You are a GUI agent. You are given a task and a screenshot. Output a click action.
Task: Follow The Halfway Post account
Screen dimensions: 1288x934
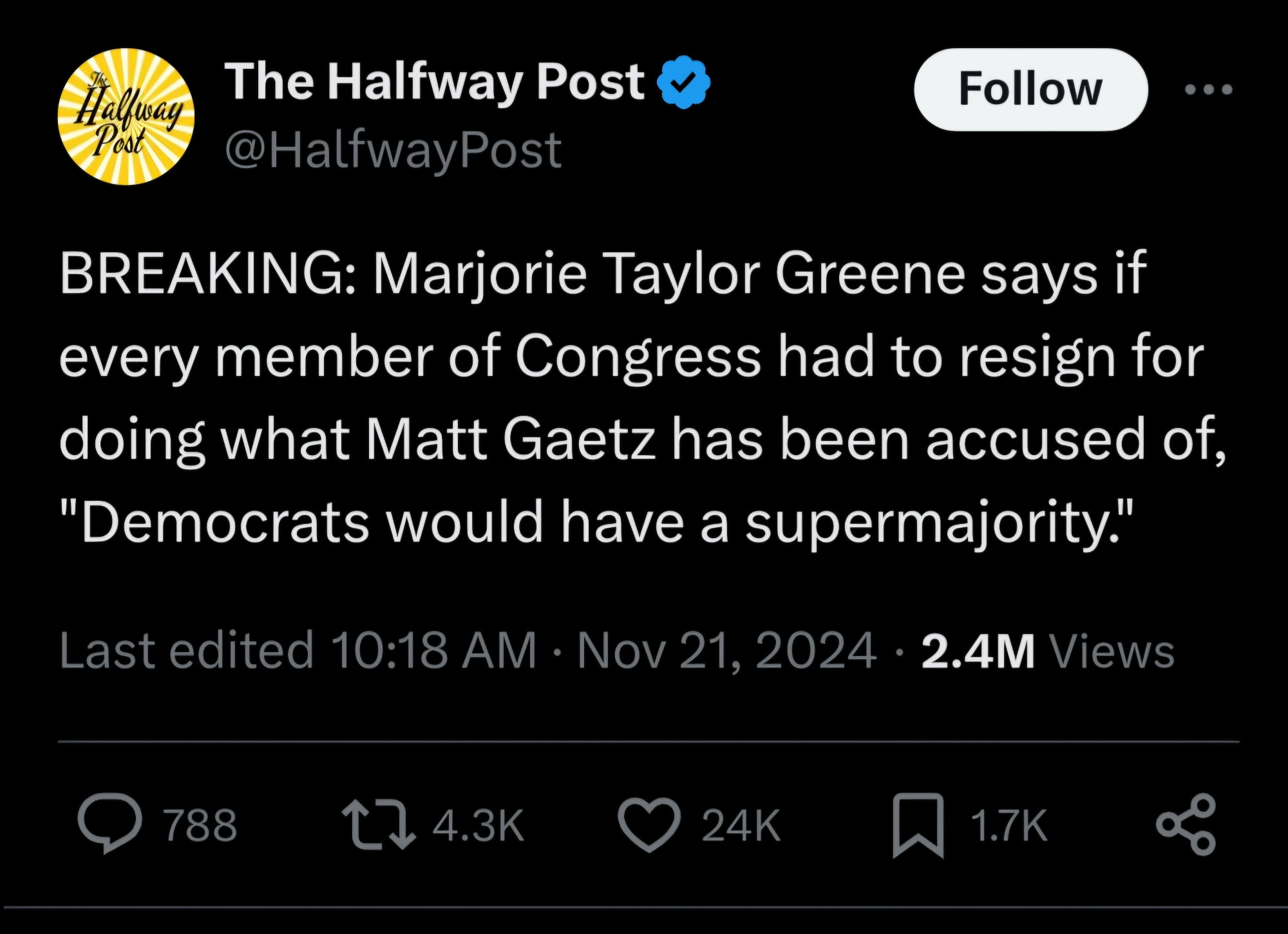click(1030, 89)
